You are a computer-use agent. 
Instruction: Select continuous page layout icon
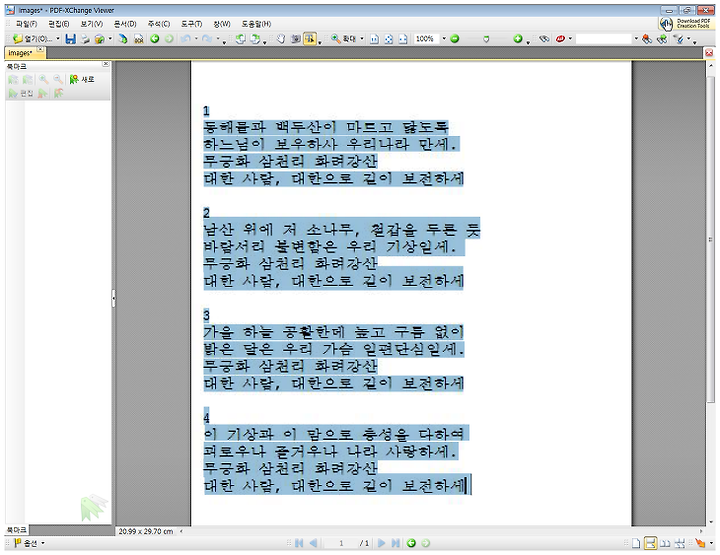point(650,544)
